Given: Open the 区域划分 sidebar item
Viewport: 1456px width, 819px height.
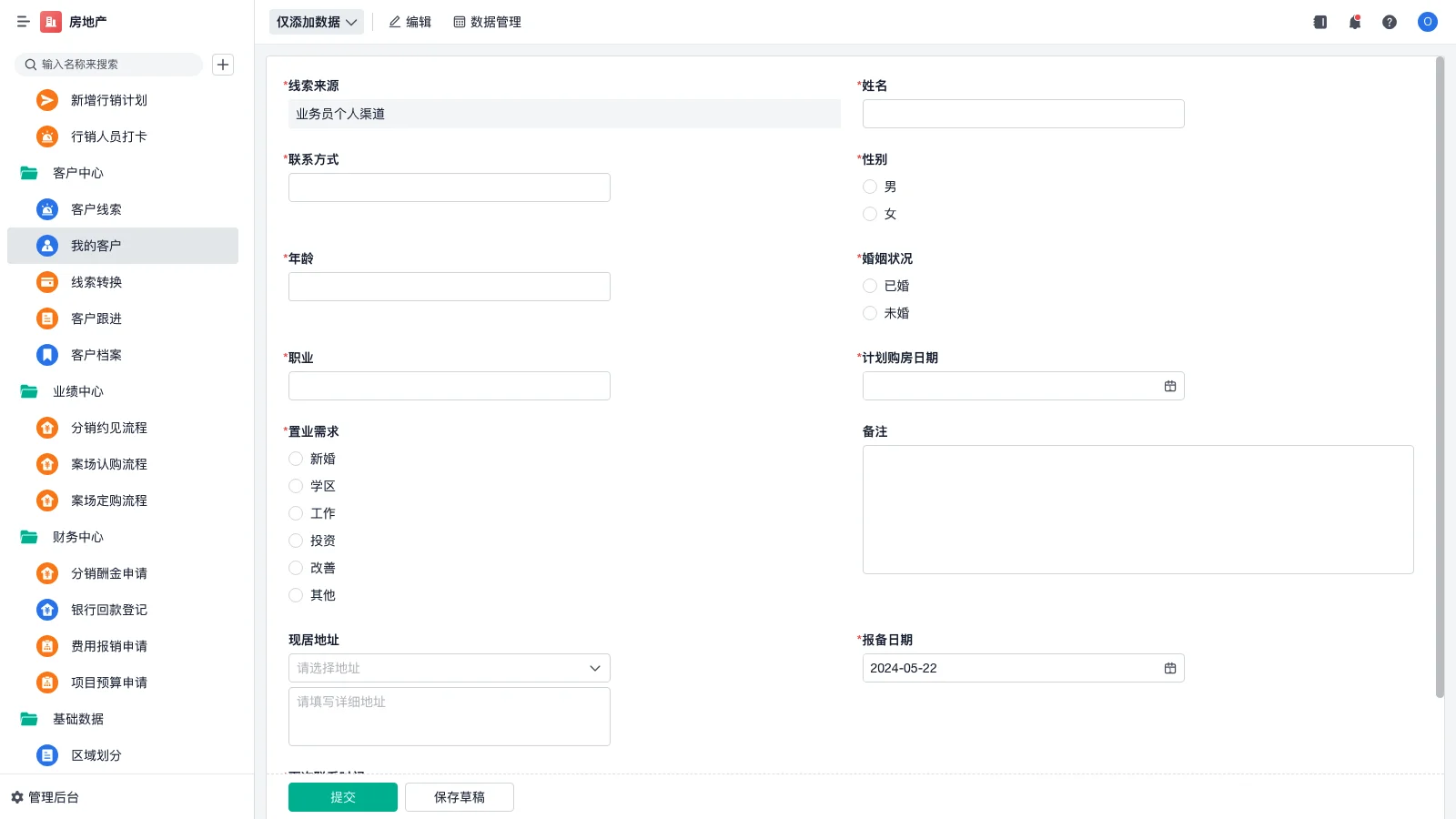Looking at the screenshot, I should click(x=95, y=754).
